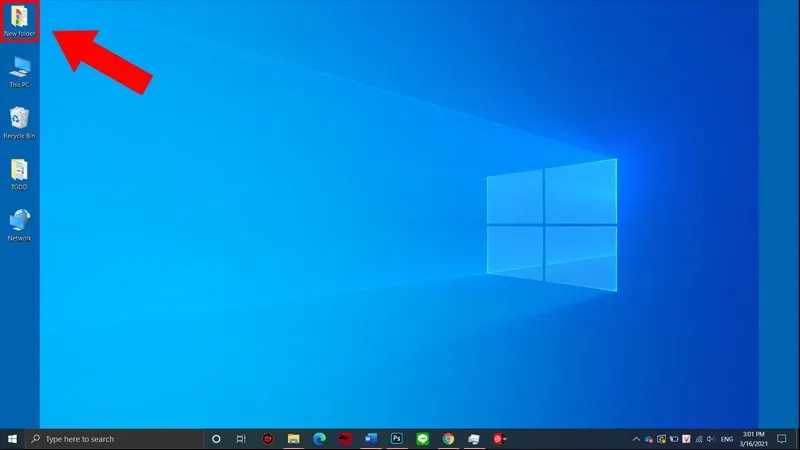This screenshot has height=450, width=800.
Task: Switch to Microsoft Word in the taskbar
Action: point(371,439)
